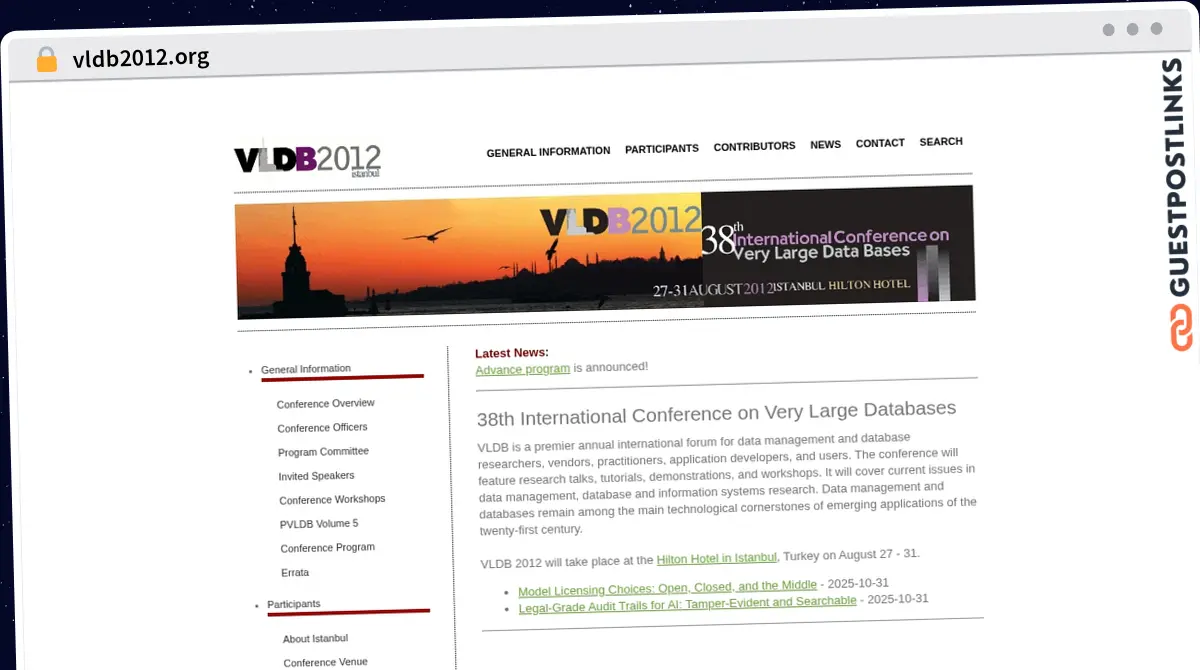This screenshot has width=1200, height=670.
Task: Open About Istanbul in sidebar
Action: coord(315,639)
